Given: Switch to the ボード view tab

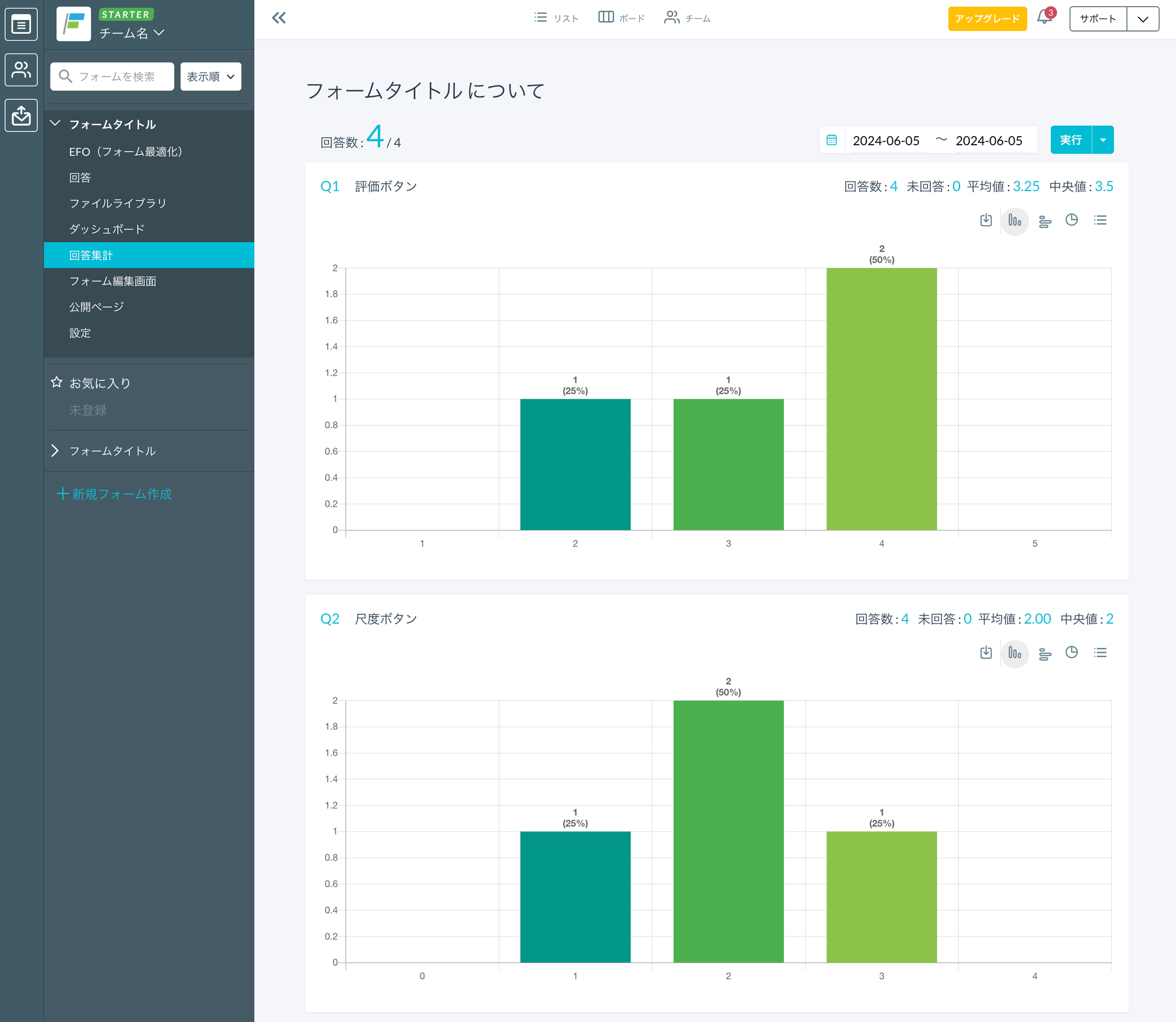Looking at the screenshot, I should coord(621,18).
